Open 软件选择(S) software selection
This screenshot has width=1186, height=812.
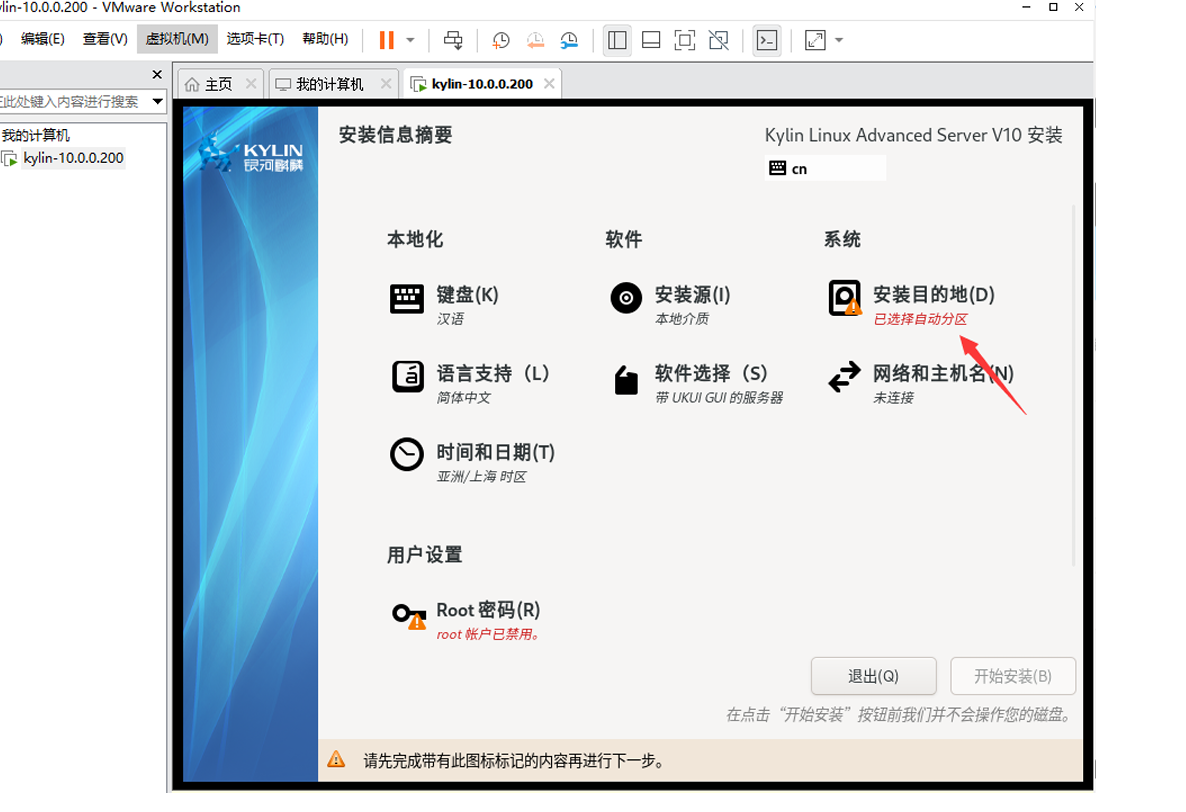pyautogui.click(x=697, y=383)
